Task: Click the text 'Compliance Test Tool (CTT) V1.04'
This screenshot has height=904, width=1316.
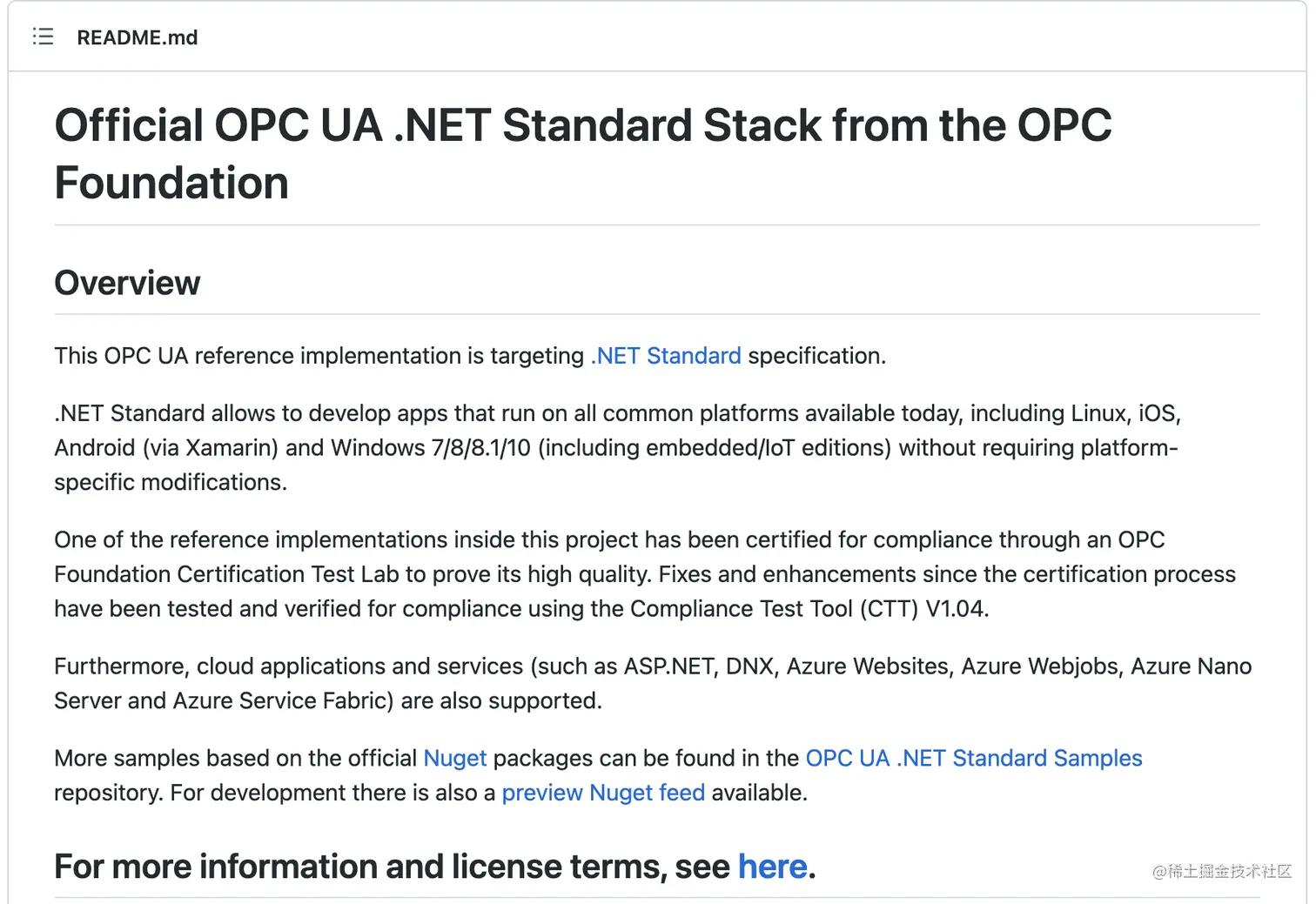Action: (x=809, y=608)
